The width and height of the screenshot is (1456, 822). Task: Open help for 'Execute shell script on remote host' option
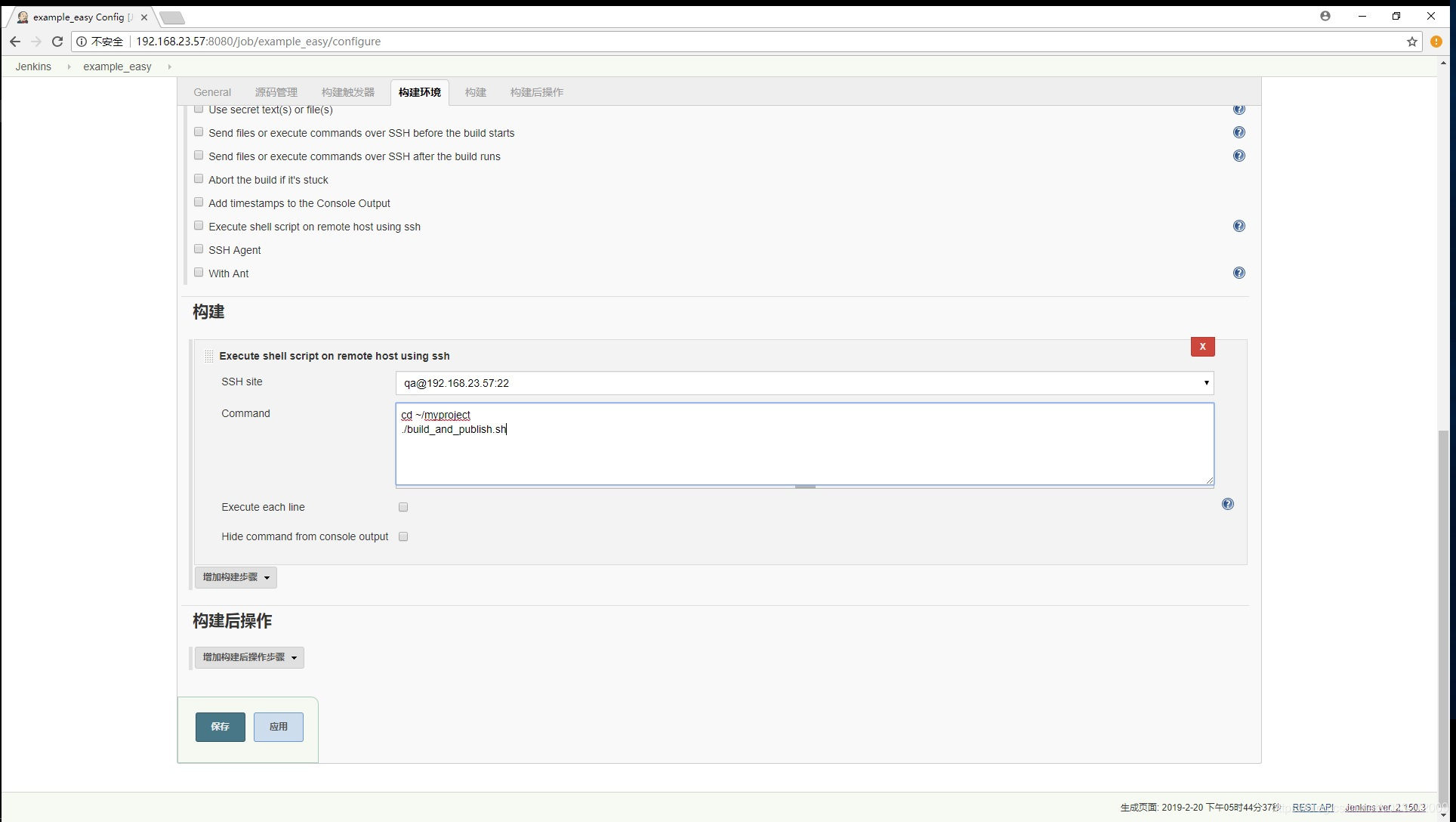click(x=1239, y=226)
